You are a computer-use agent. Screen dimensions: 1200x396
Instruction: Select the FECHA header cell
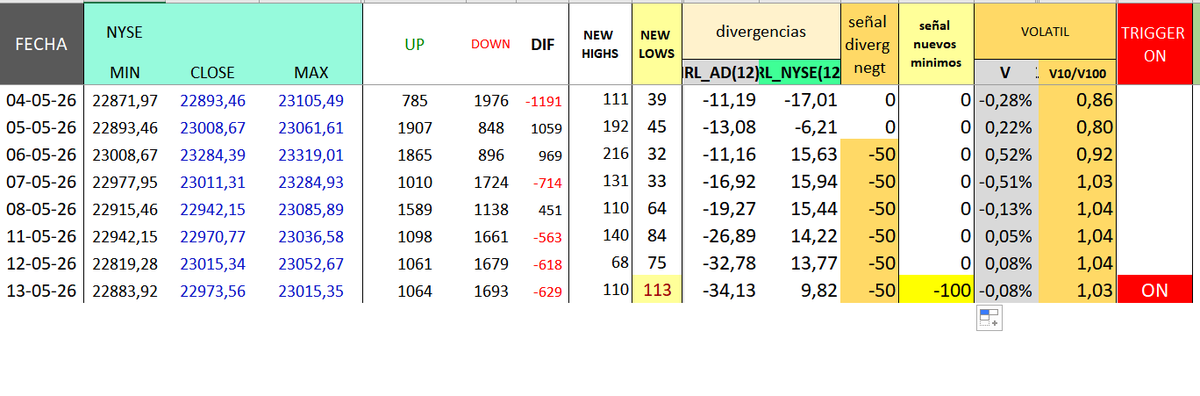[x=42, y=44]
